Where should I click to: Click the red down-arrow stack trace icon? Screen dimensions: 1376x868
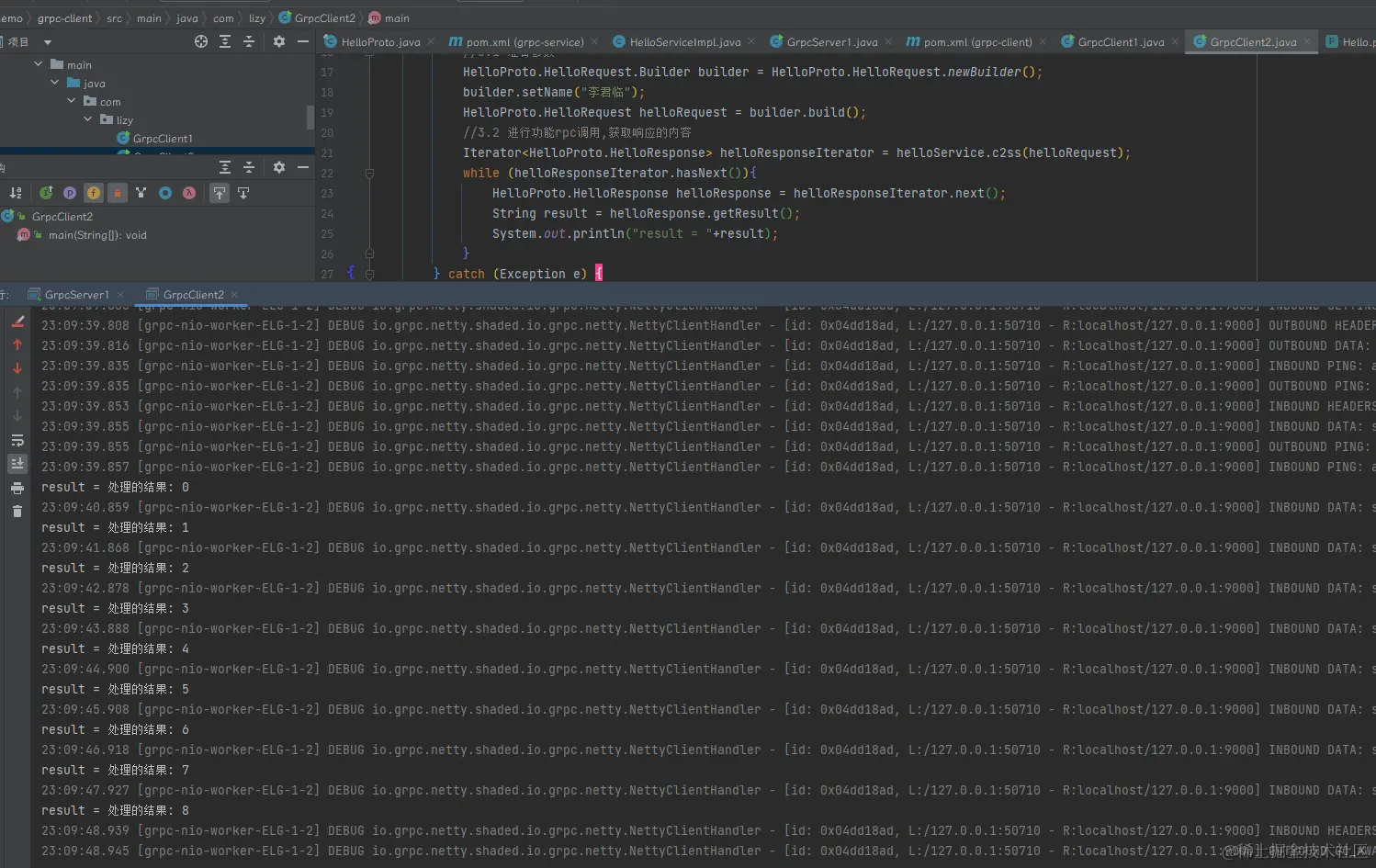(x=17, y=368)
